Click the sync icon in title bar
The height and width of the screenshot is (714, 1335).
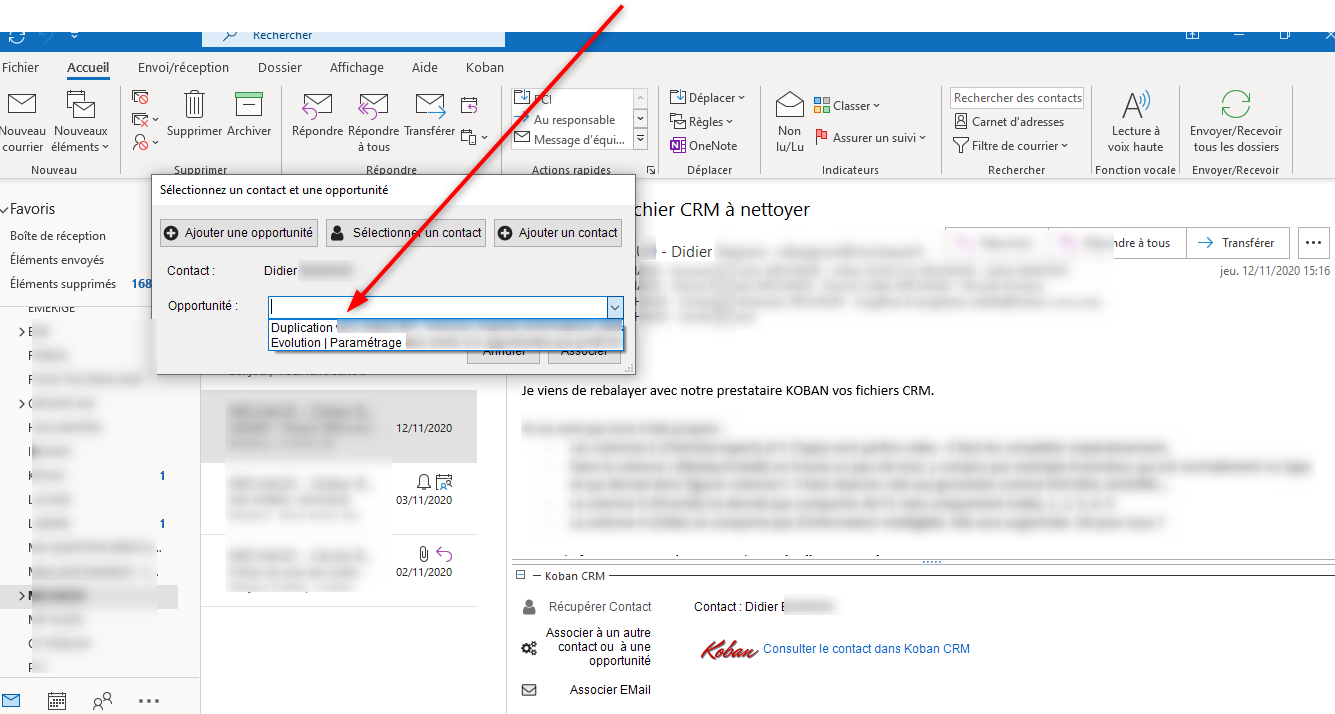pyautogui.click(x=16, y=36)
